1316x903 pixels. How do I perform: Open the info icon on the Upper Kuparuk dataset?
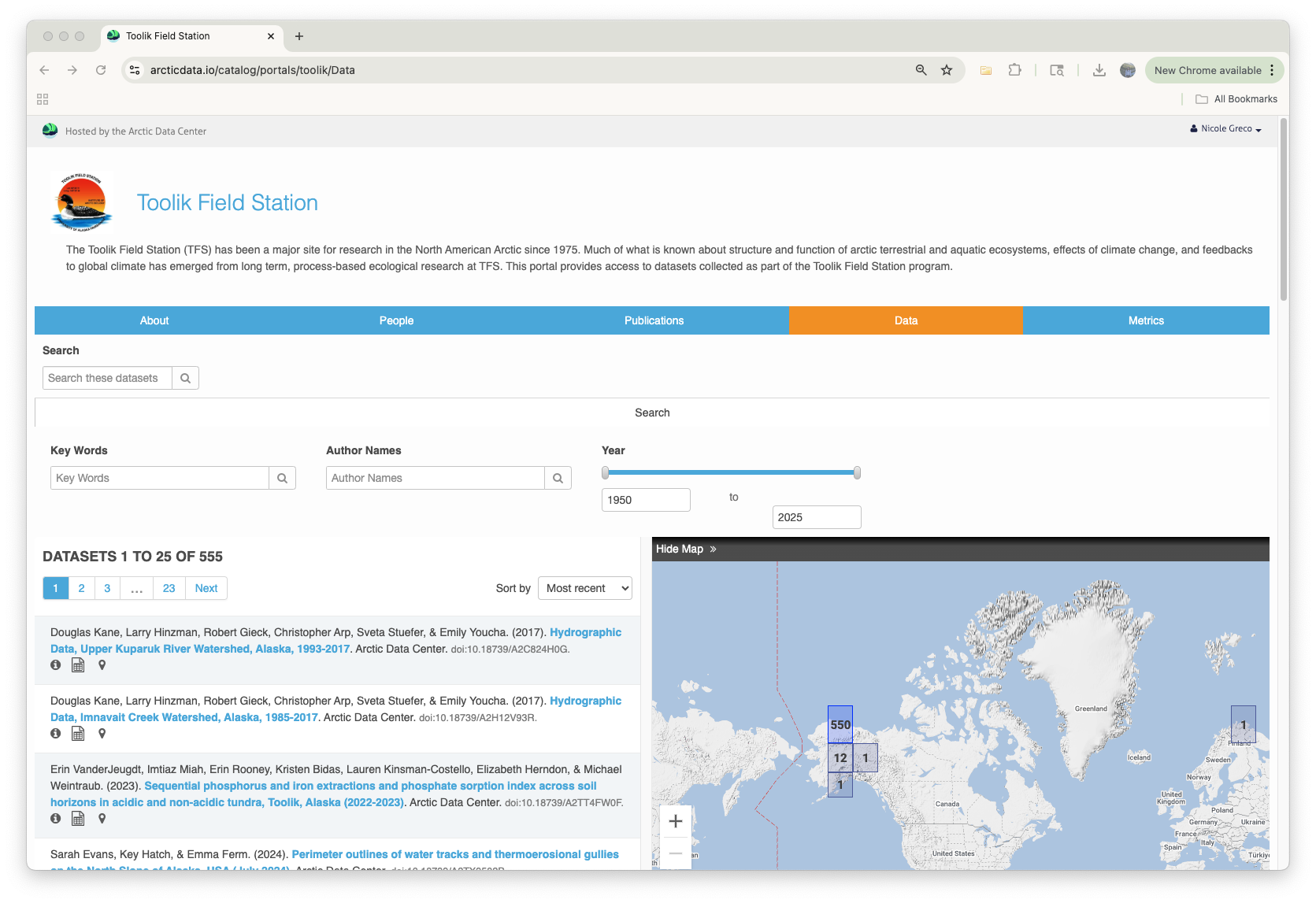55,665
